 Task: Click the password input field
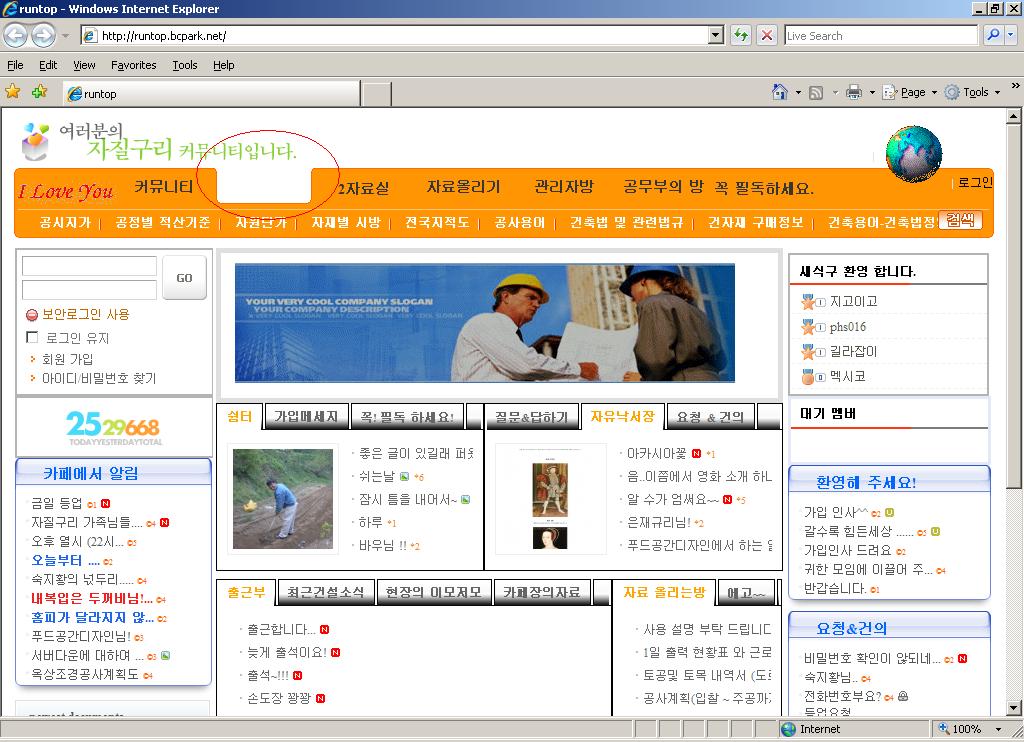pos(89,289)
